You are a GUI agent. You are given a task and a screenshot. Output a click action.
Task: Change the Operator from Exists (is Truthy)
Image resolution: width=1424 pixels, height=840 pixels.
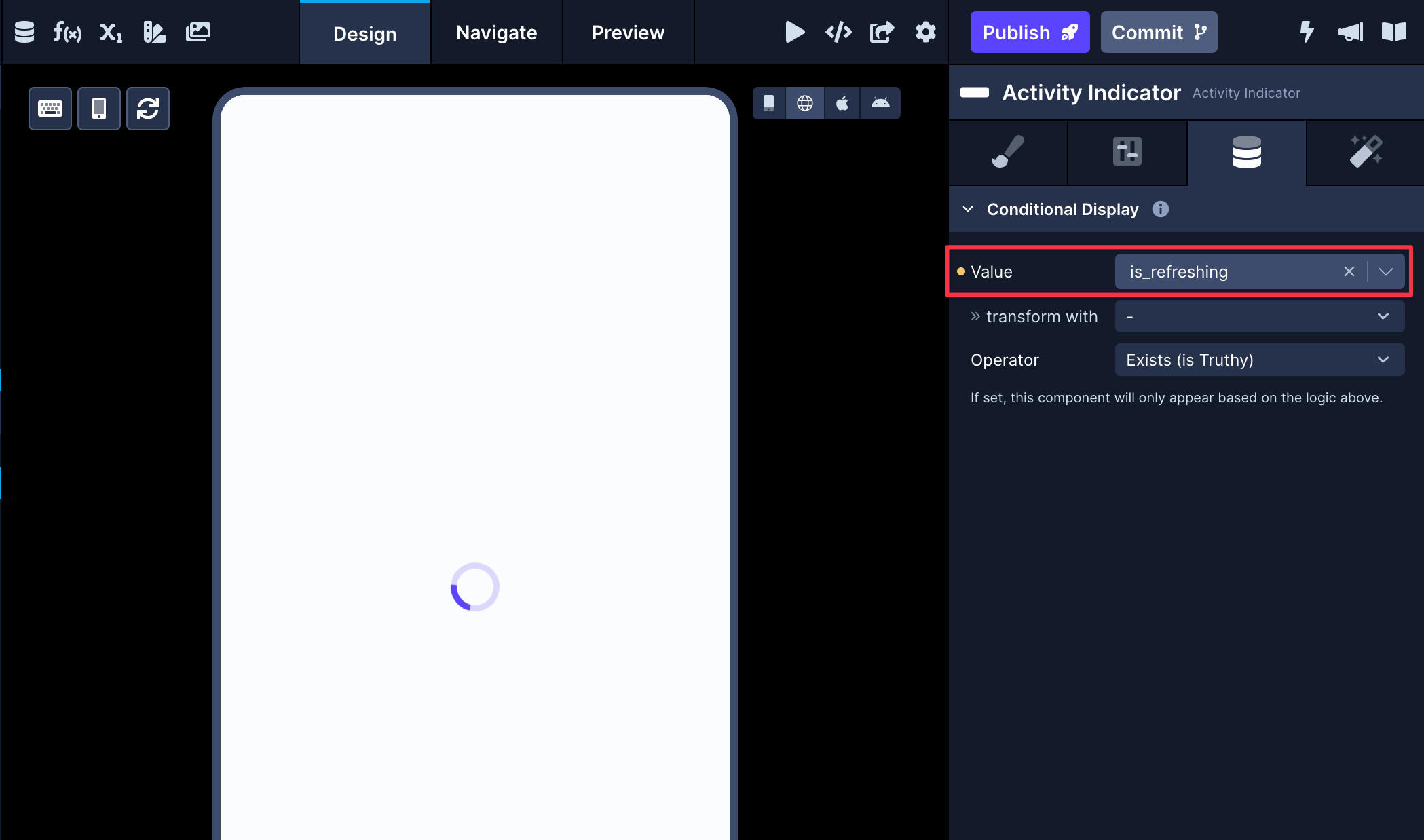1259,360
